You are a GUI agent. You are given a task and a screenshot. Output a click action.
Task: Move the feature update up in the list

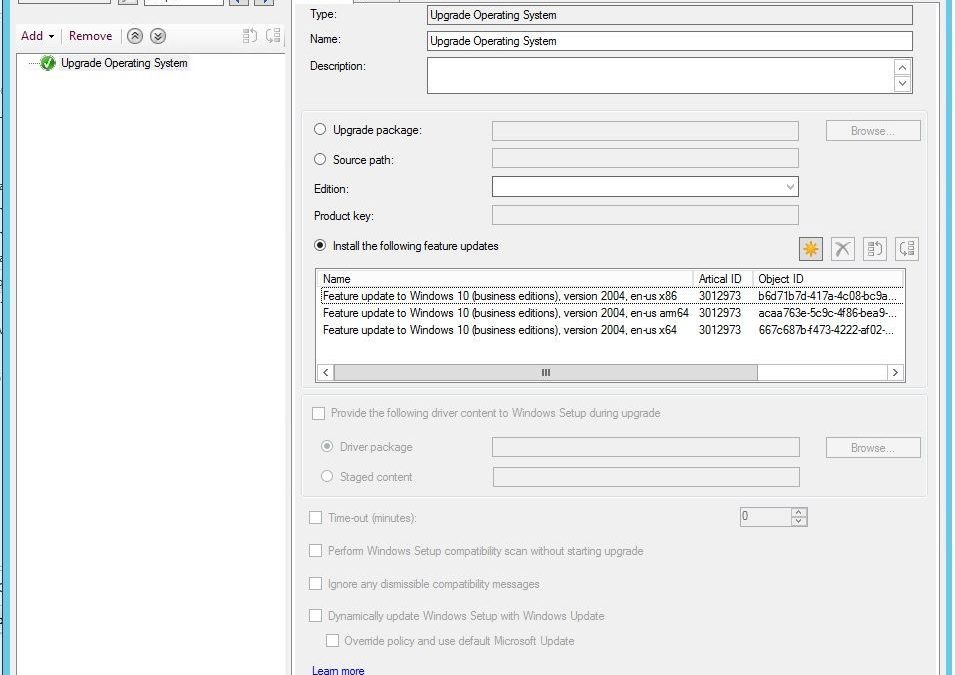point(875,249)
